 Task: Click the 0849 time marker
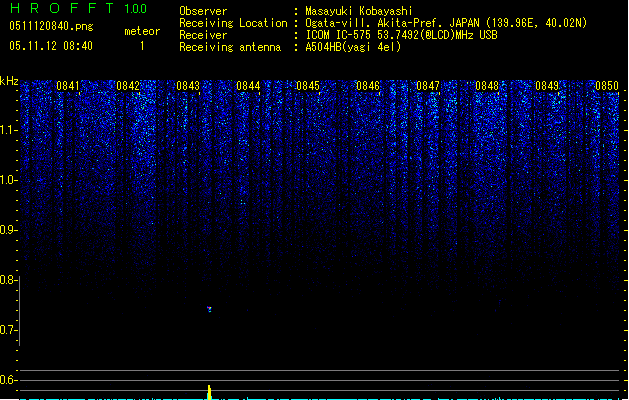click(547, 86)
